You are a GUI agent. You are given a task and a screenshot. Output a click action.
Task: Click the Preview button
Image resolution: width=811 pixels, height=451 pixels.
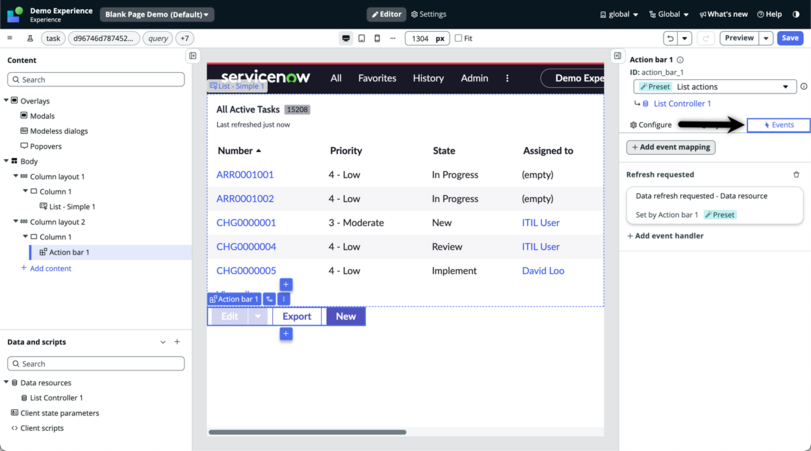(739, 38)
